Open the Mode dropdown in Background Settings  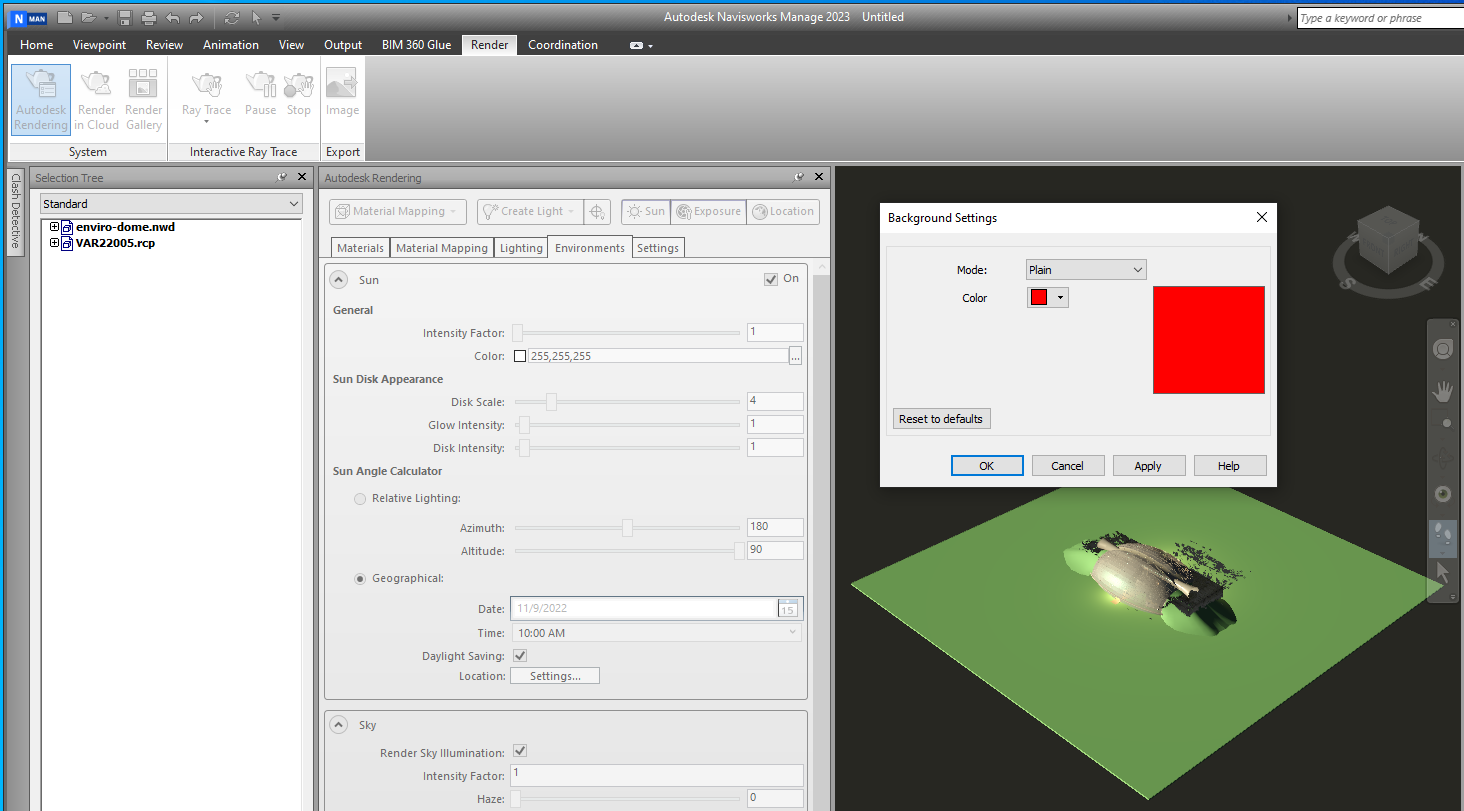[x=1086, y=270]
